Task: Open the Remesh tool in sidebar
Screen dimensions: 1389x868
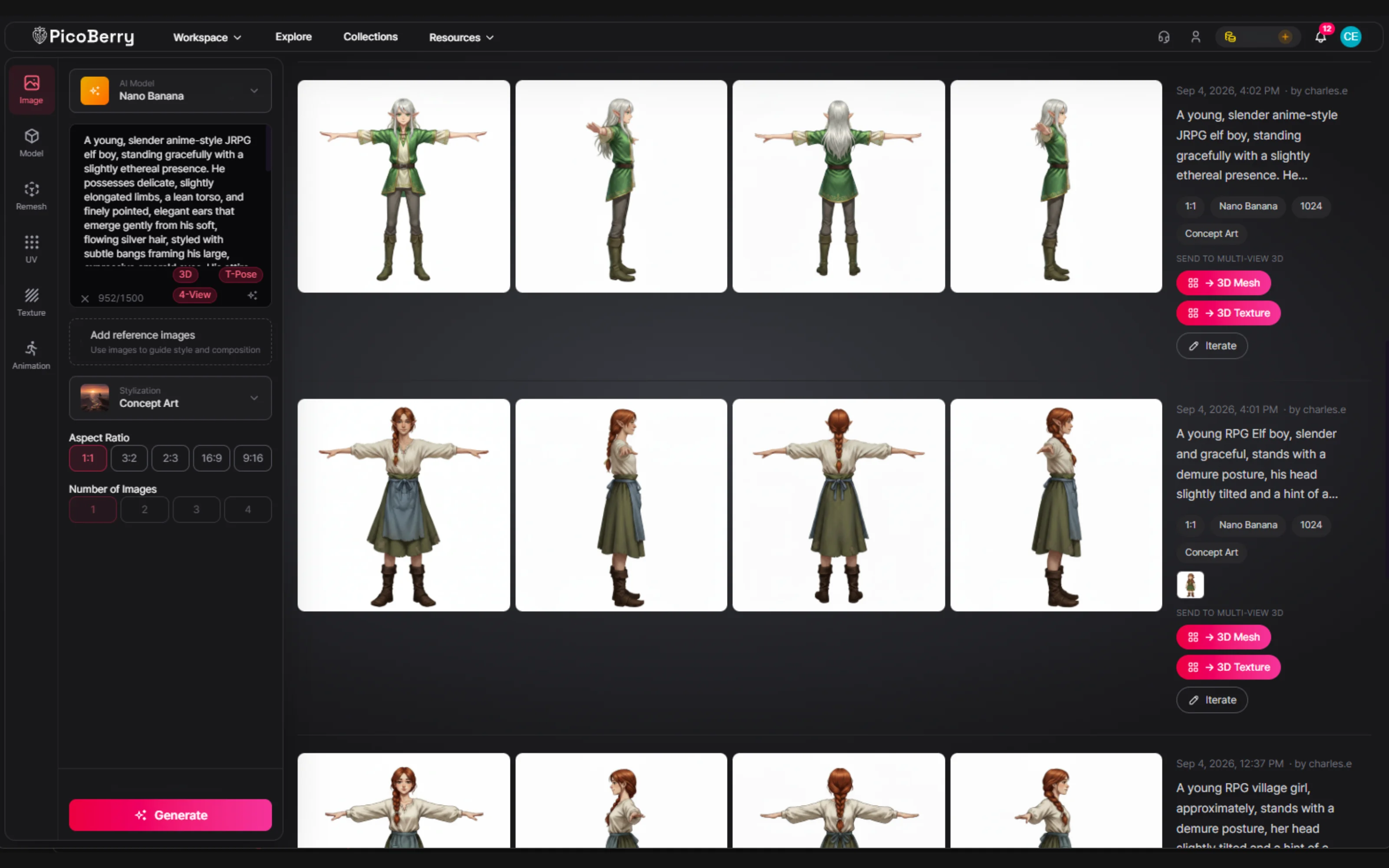Action: [32, 196]
